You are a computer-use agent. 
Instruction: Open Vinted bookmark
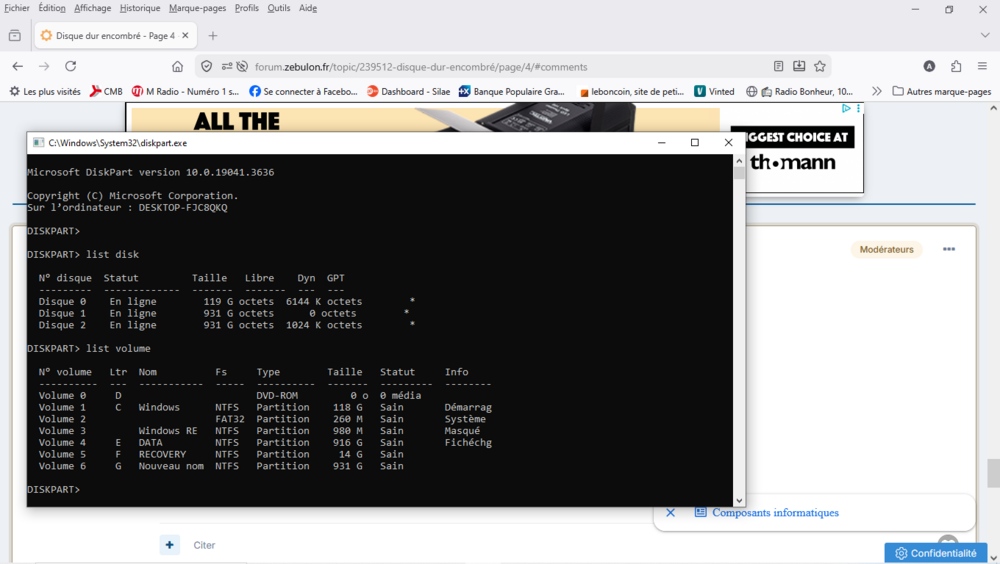click(714, 91)
